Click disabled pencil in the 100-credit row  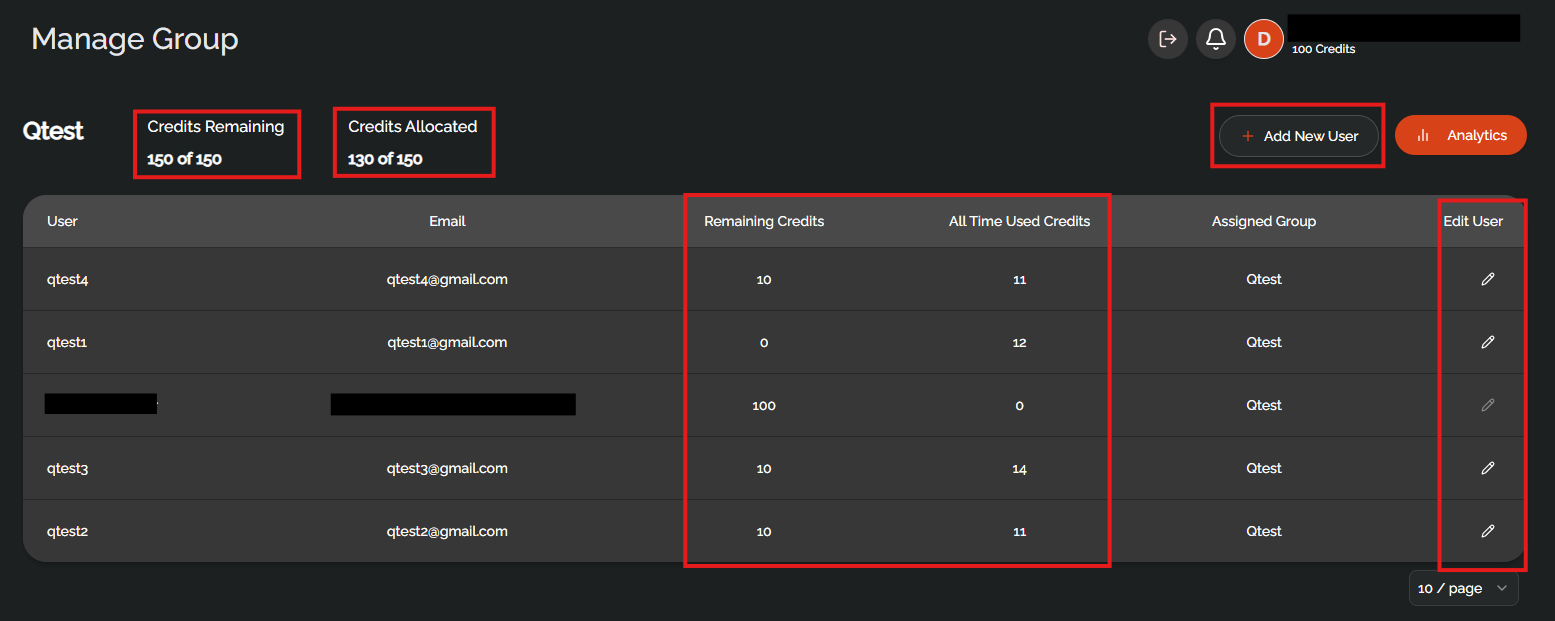click(1488, 405)
